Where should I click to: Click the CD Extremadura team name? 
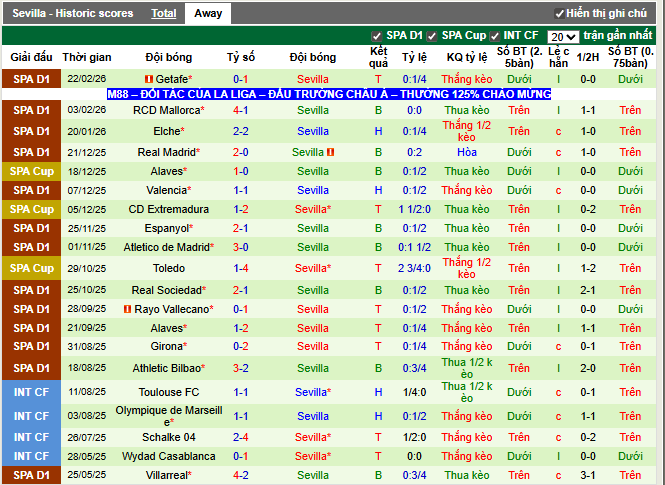169,209
